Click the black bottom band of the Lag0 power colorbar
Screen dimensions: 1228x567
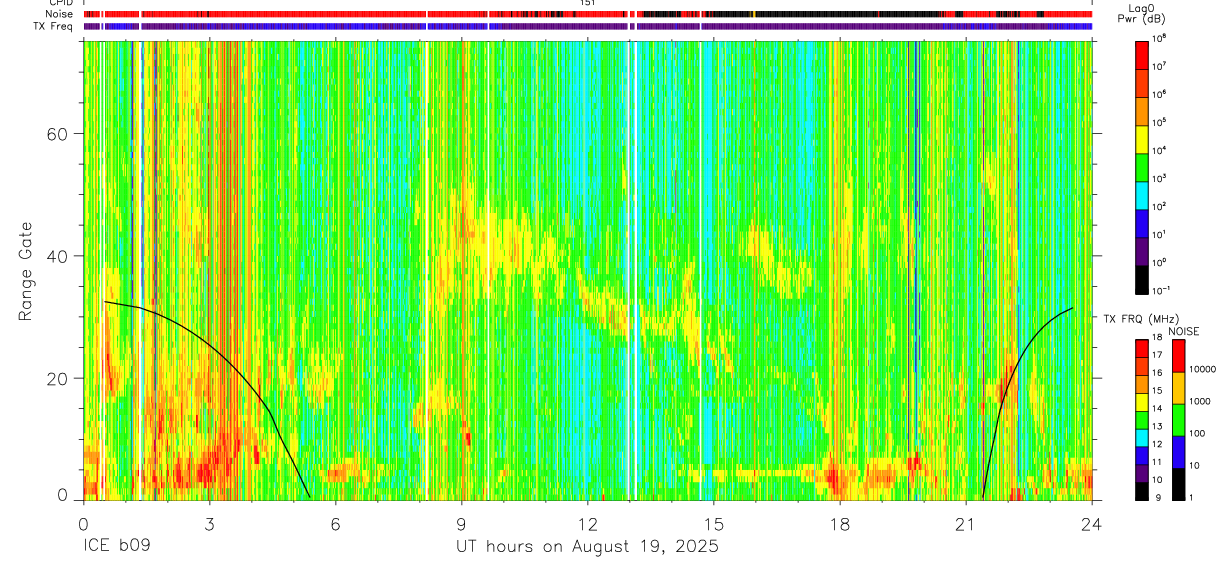(x=1141, y=280)
